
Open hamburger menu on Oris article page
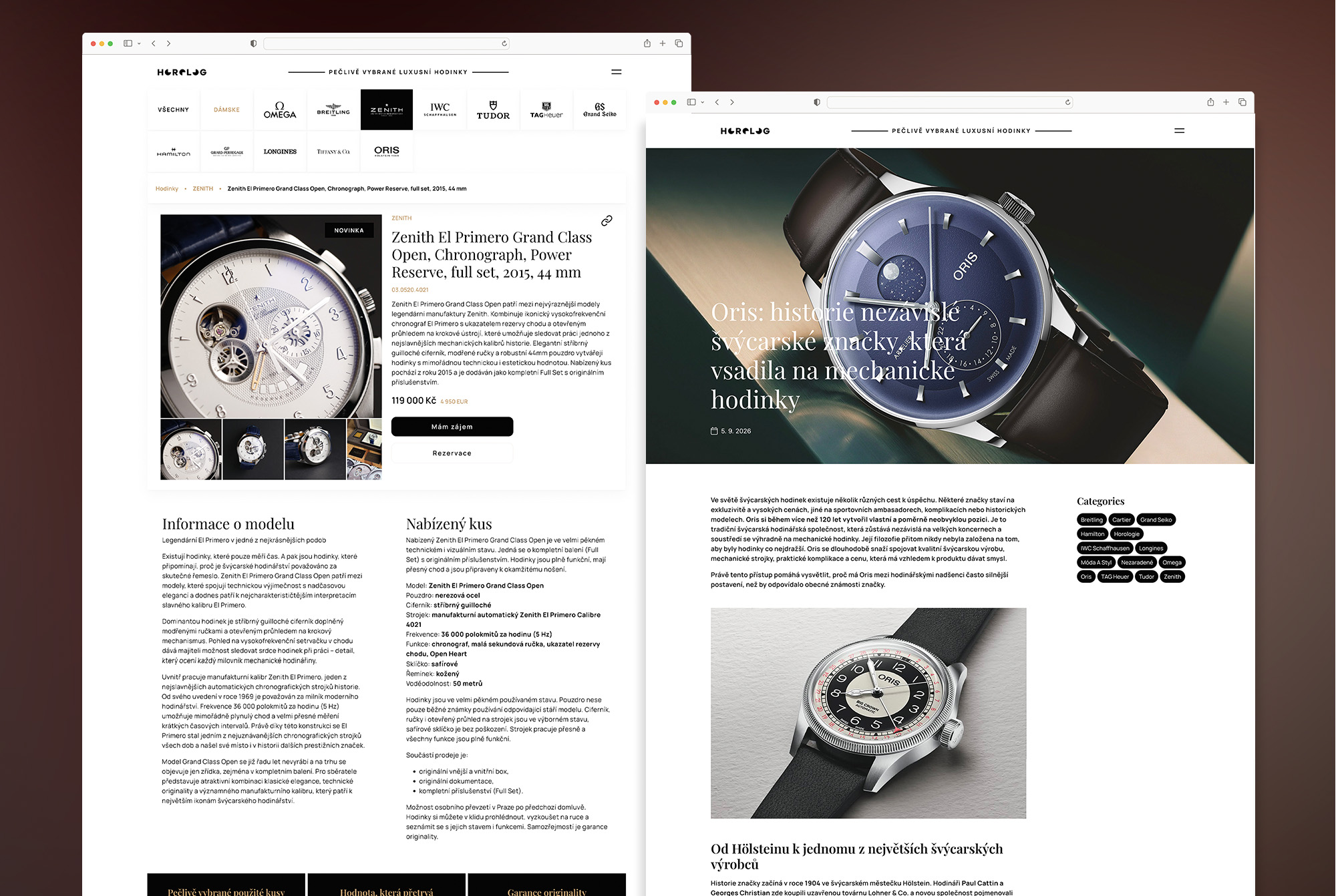[1179, 131]
